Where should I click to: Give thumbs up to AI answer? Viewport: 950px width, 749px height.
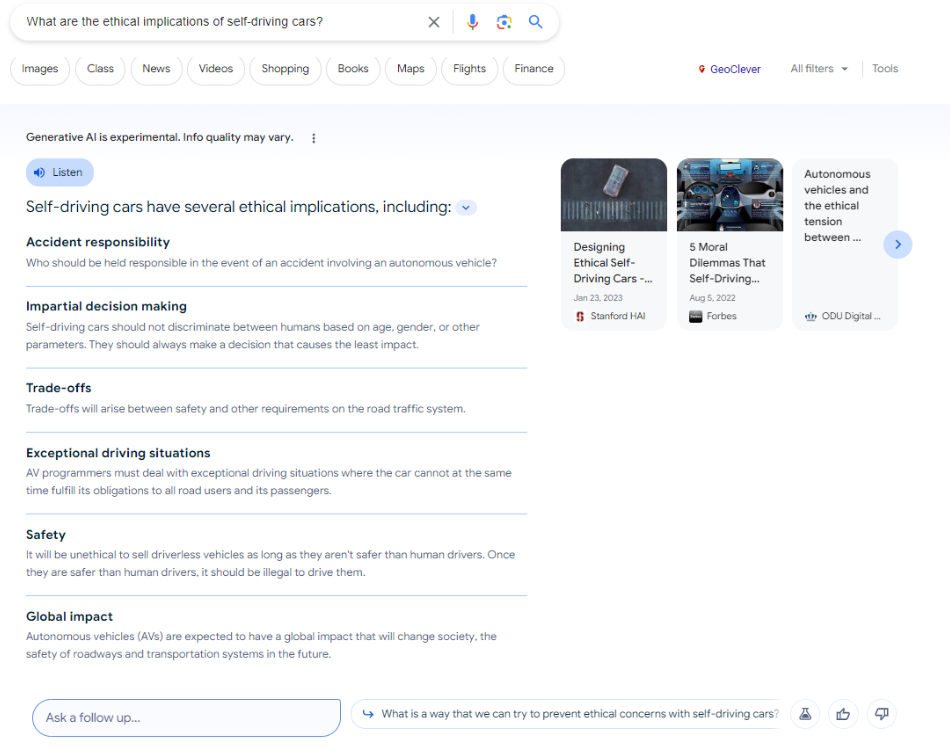coord(843,714)
